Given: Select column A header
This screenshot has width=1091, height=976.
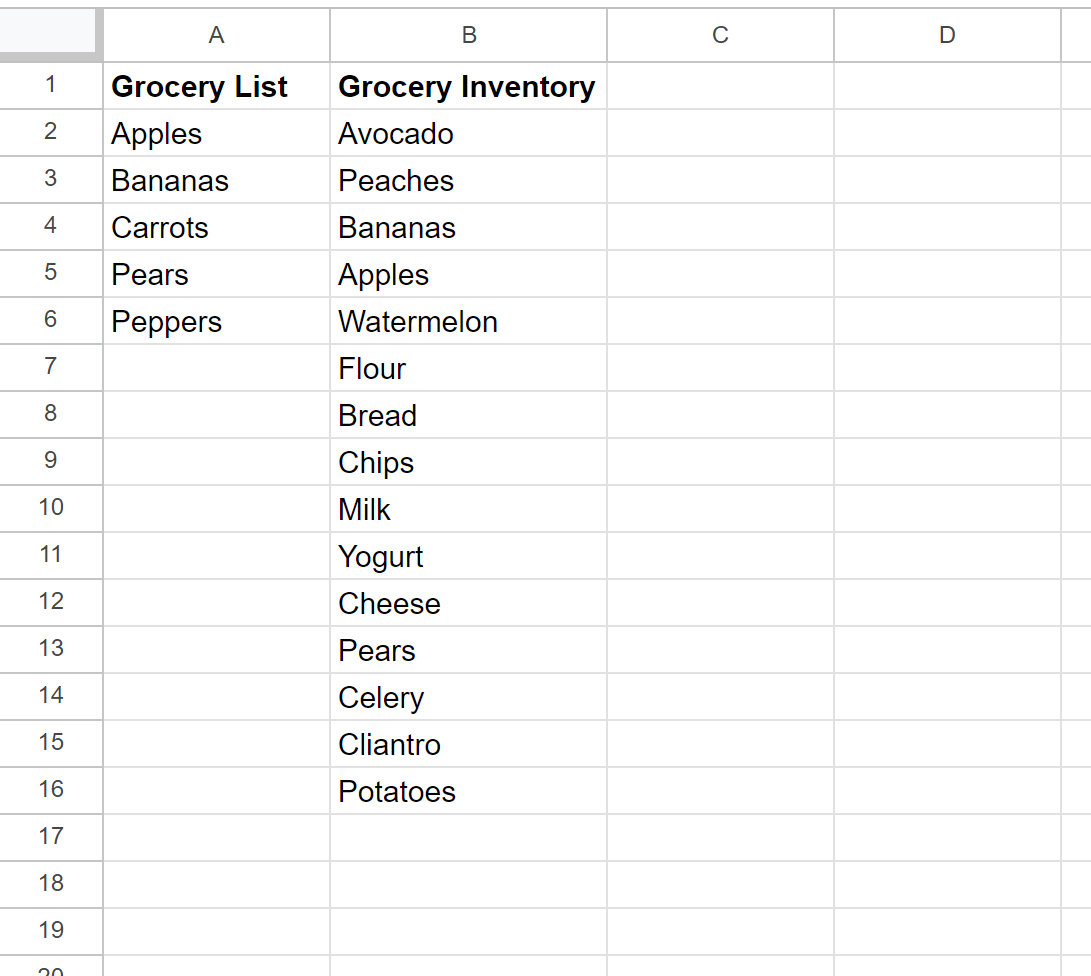Looking at the screenshot, I should click(x=216, y=36).
